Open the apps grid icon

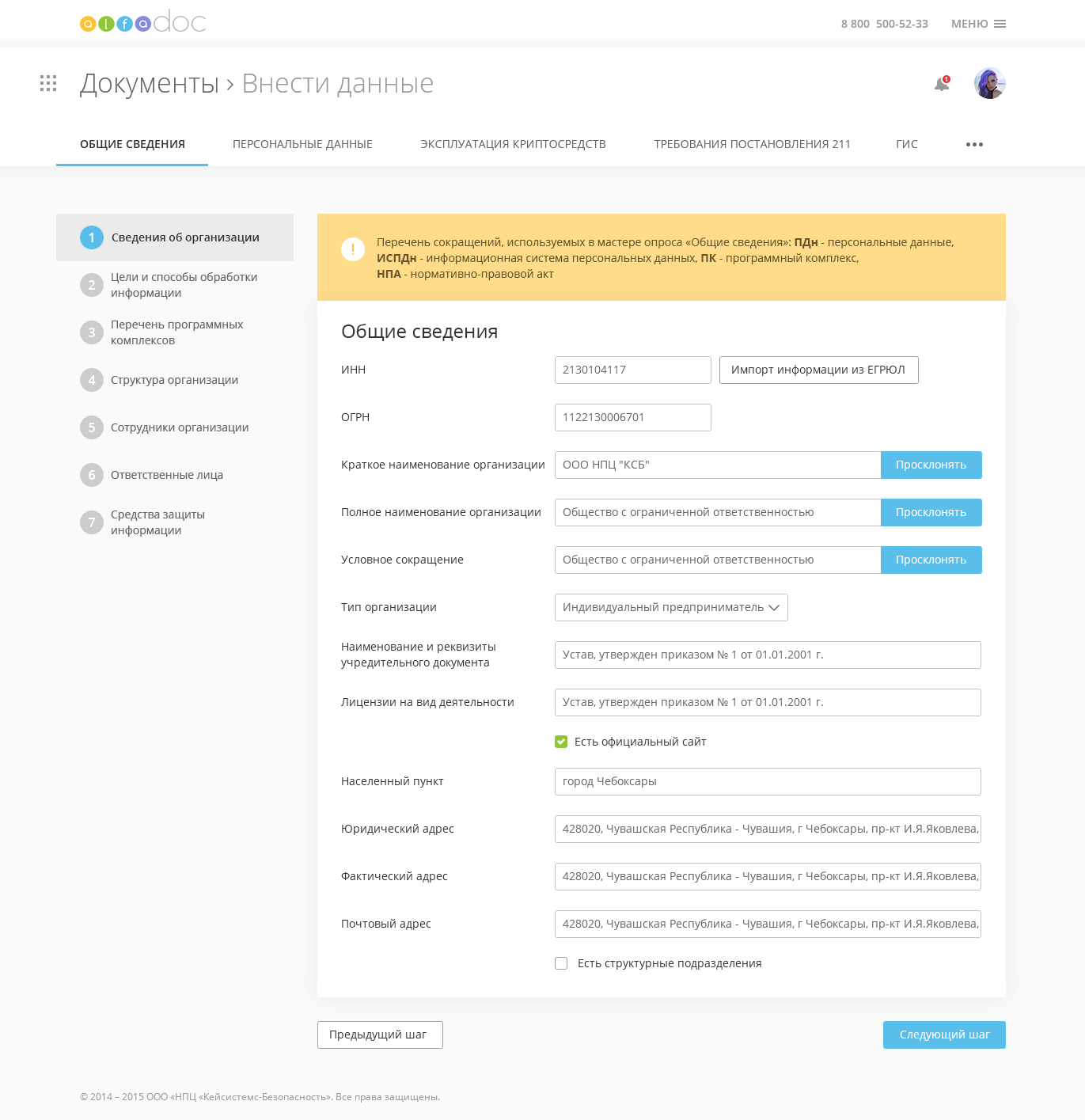pyautogui.click(x=48, y=83)
